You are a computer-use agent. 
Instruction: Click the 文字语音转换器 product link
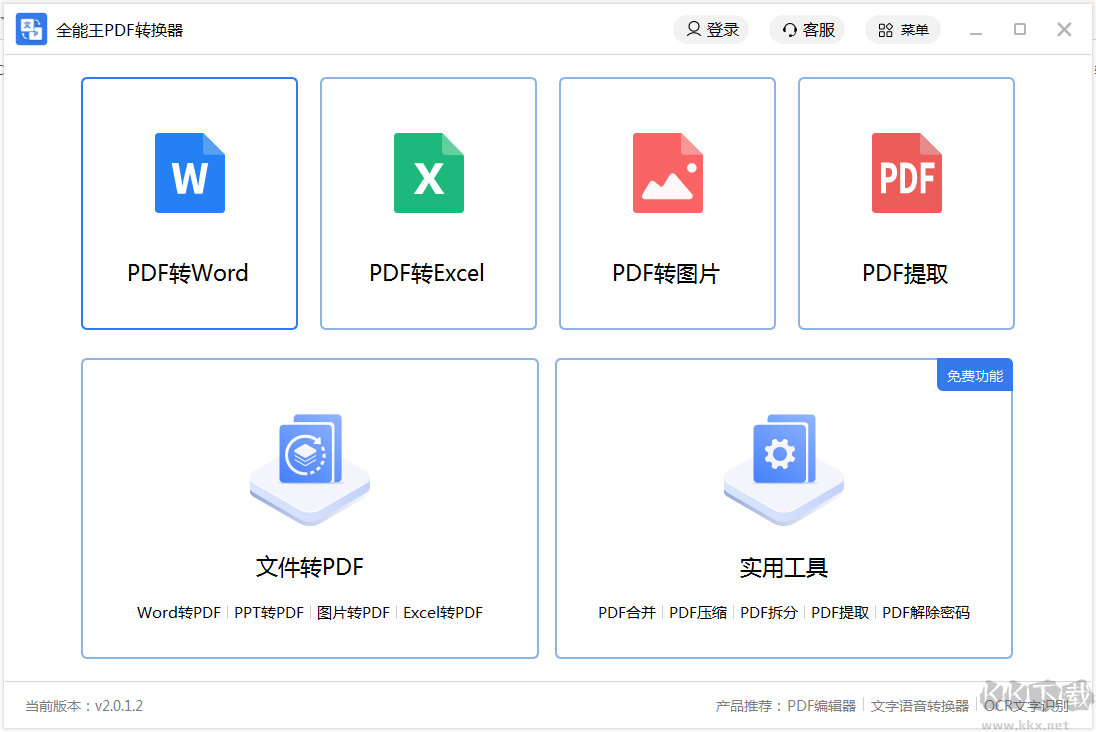(x=920, y=706)
